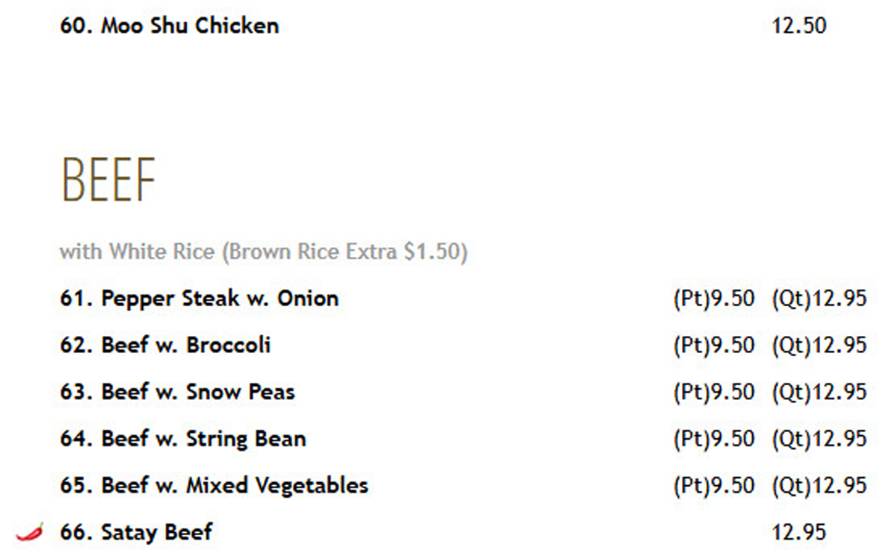Click the red chili pepper spicy icon
This screenshot has height=555, width=893.
[x=30, y=532]
